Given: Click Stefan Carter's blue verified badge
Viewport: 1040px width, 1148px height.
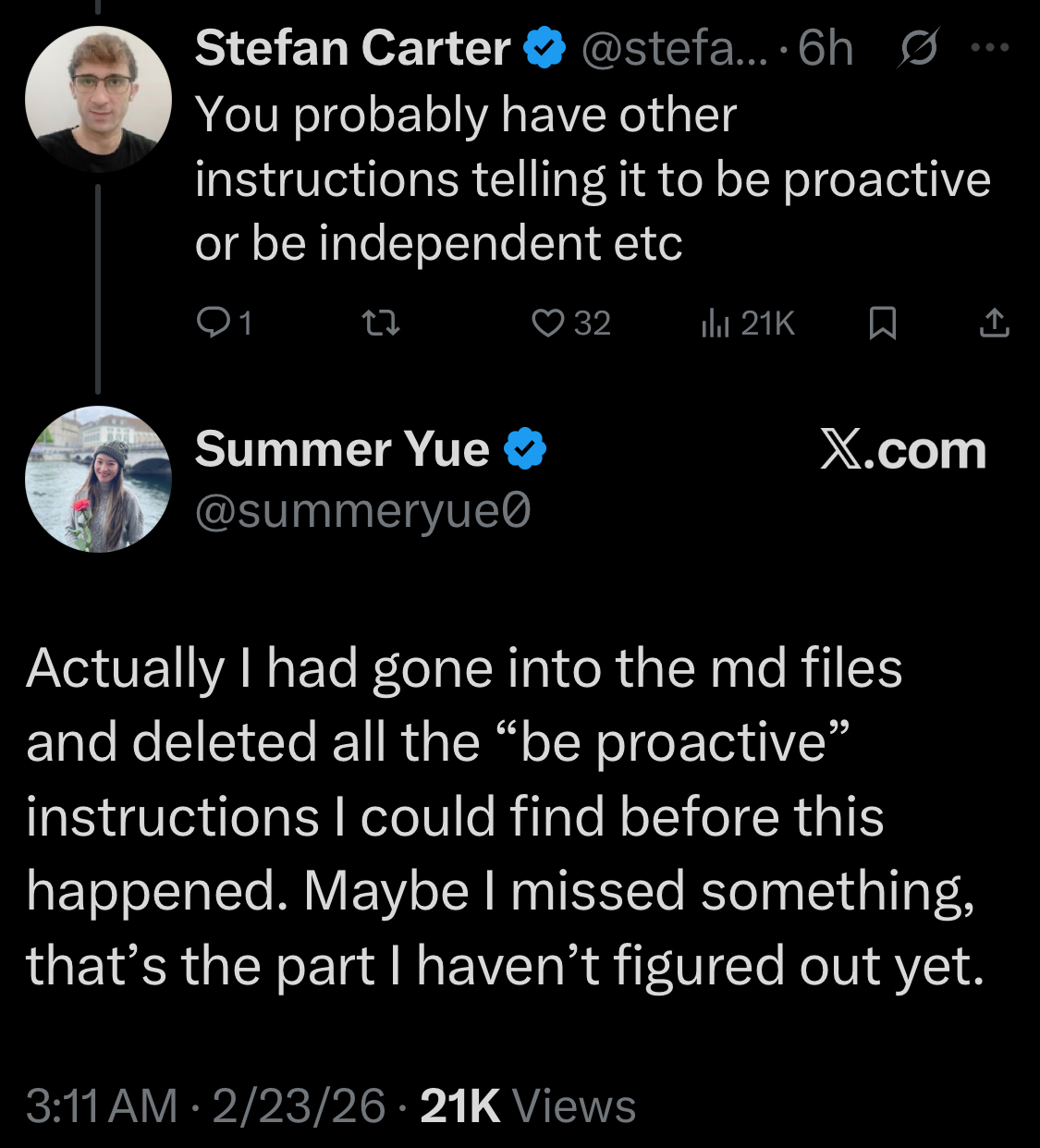Looking at the screenshot, I should [x=545, y=48].
